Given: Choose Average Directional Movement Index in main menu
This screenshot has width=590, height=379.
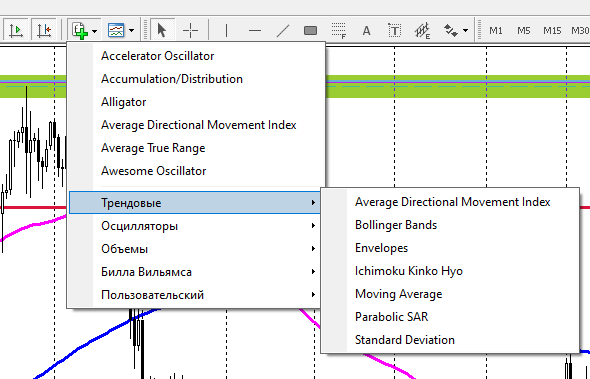Looking at the screenshot, I should [196, 125].
